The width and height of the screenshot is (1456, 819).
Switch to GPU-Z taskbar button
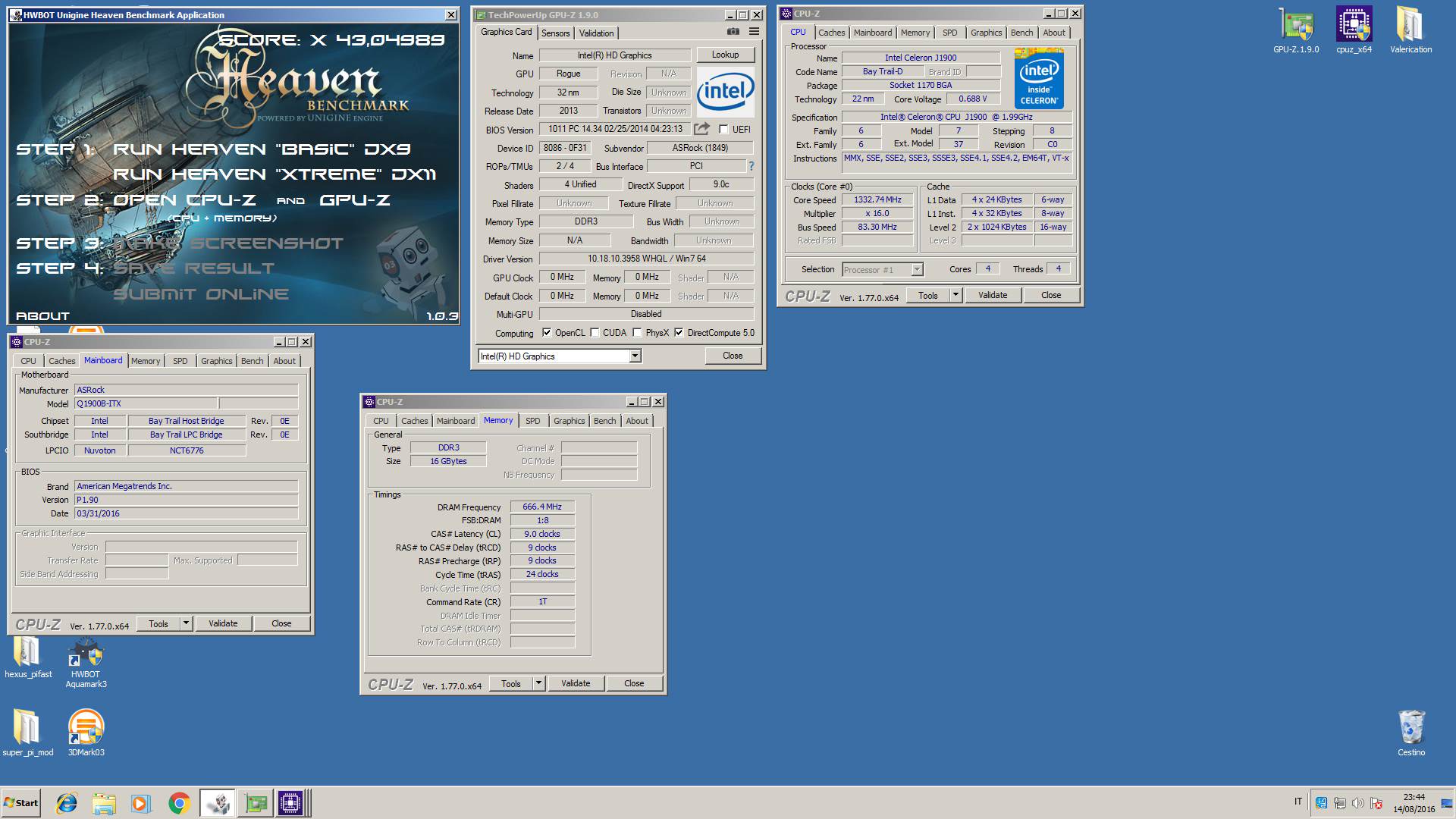coord(256,803)
